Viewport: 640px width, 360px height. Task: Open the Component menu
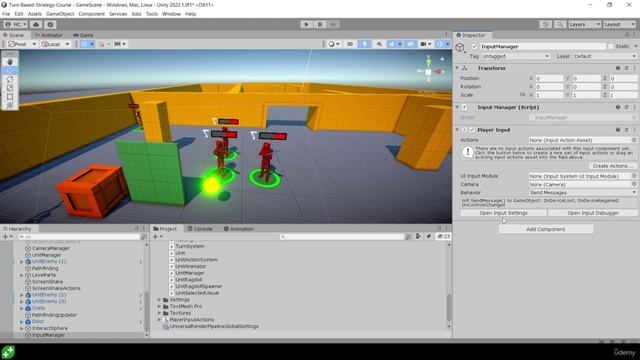pyautogui.click(x=91, y=14)
